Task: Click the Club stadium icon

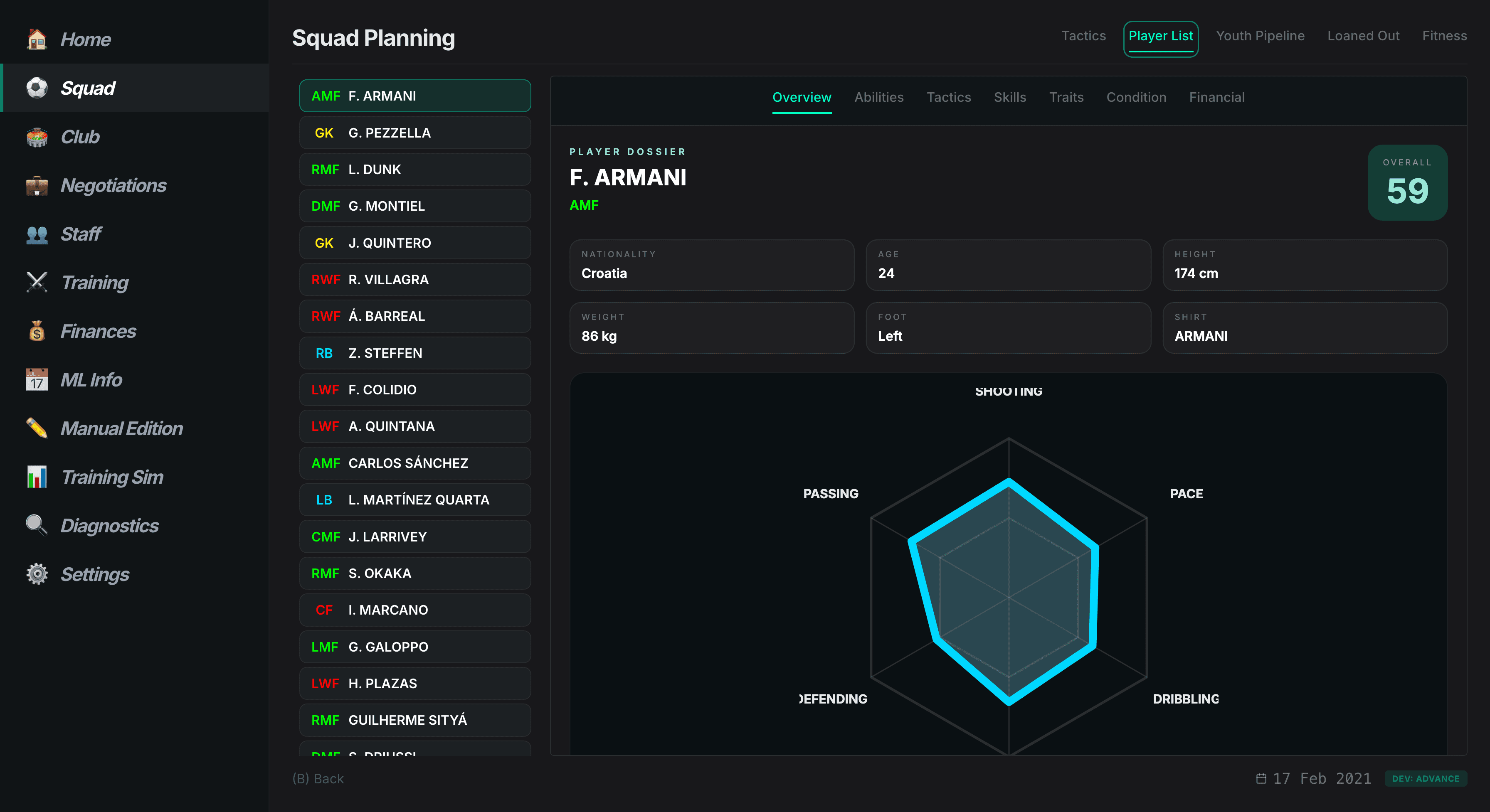Action: click(x=37, y=136)
